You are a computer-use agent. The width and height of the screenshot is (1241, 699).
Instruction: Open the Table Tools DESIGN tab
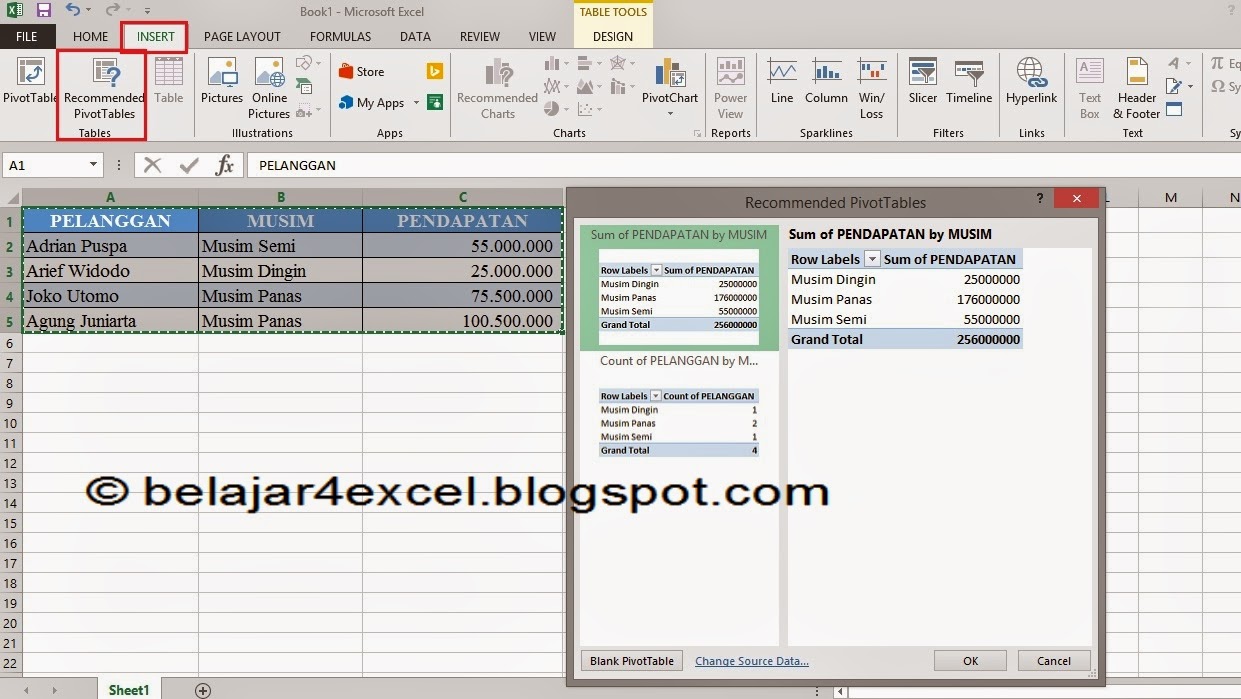[x=613, y=37]
